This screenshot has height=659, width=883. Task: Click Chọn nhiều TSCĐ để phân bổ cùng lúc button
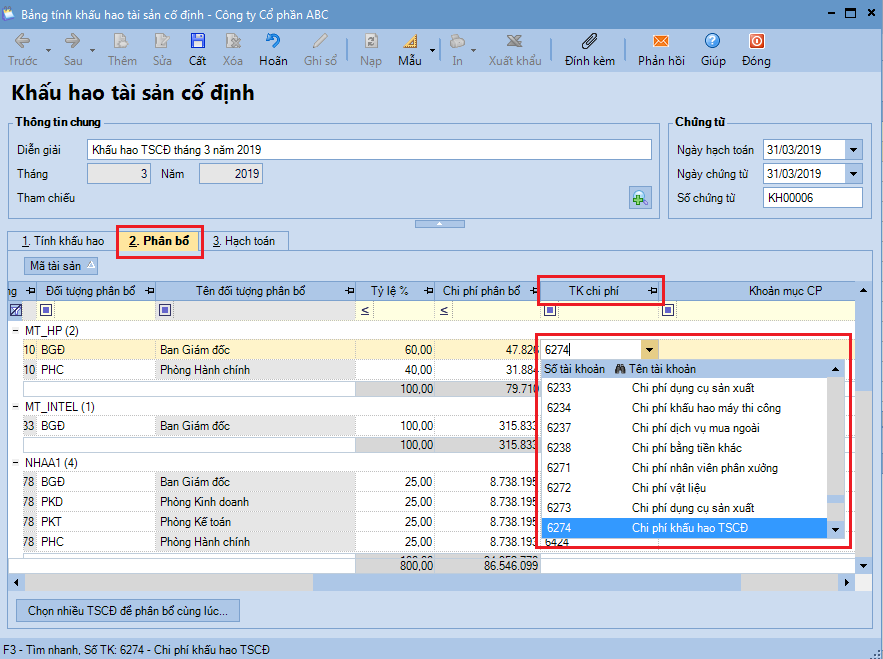click(x=128, y=611)
